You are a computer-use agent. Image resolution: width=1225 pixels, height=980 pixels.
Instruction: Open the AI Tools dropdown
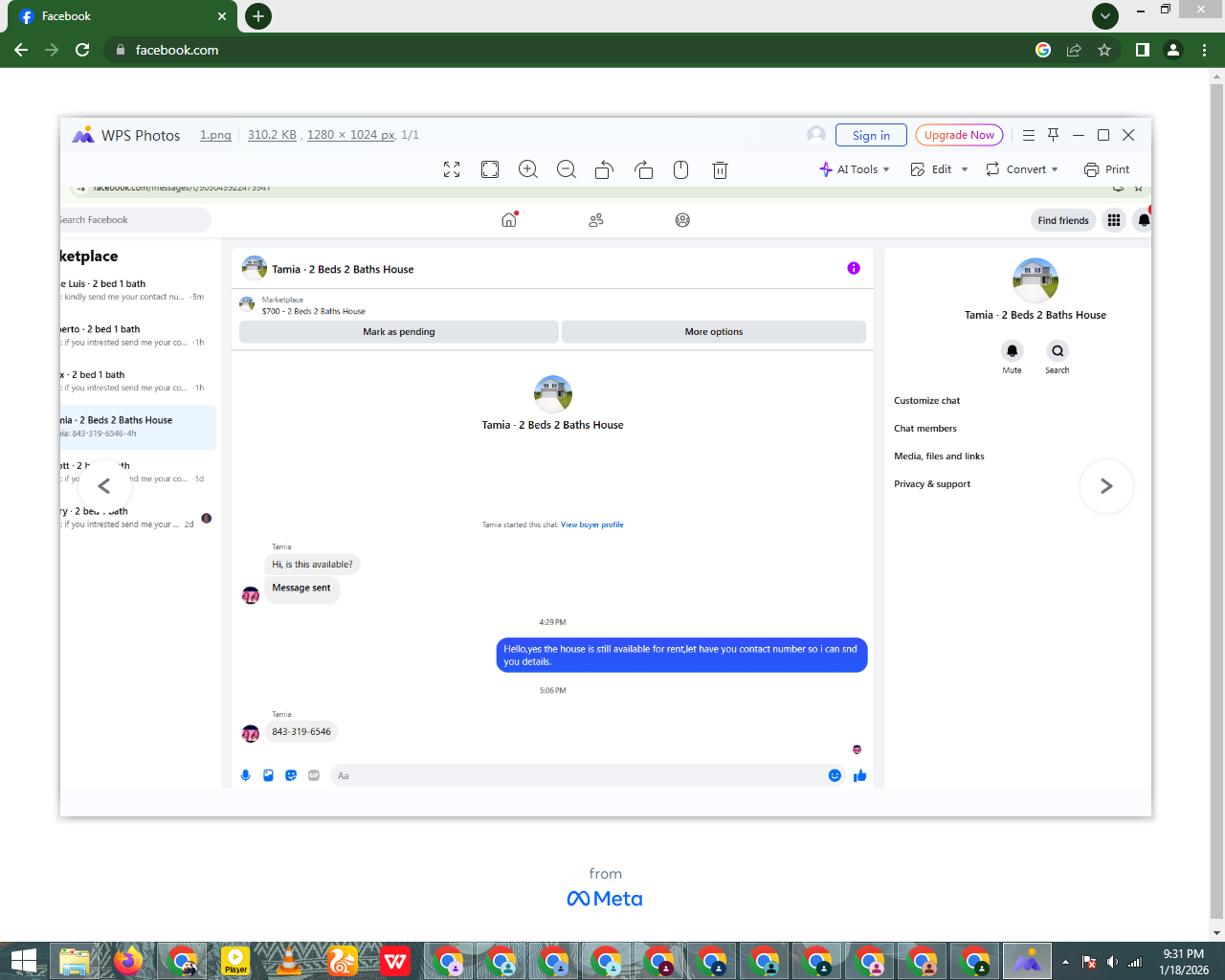tap(854, 169)
